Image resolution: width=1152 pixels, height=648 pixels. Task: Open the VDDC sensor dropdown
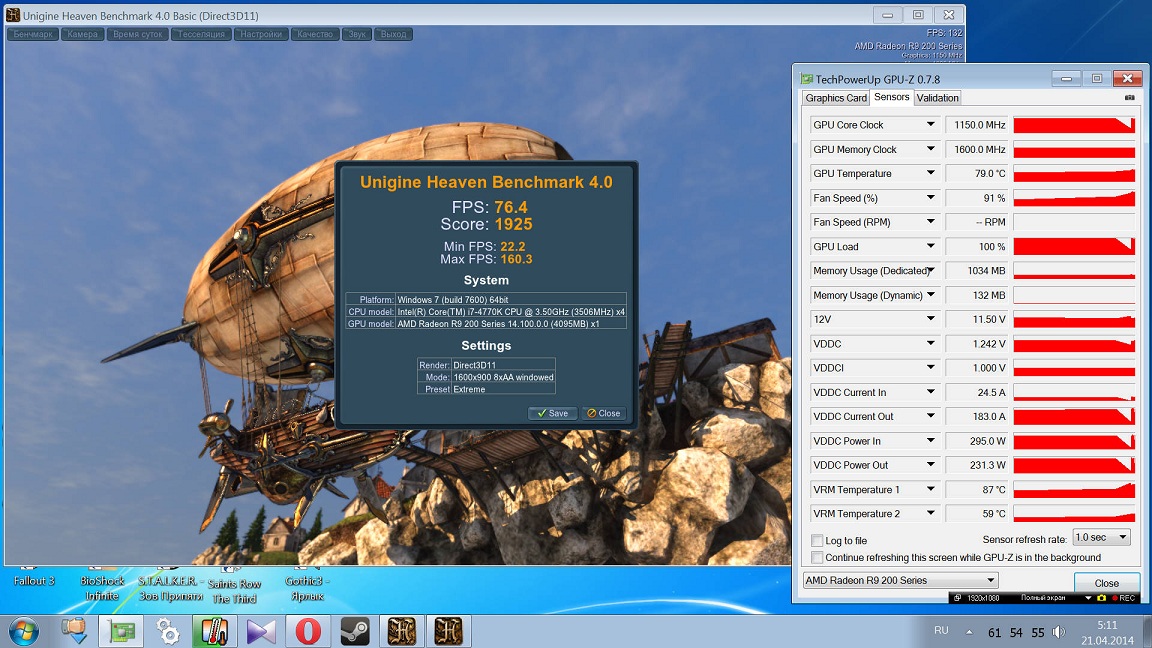[x=930, y=343]
